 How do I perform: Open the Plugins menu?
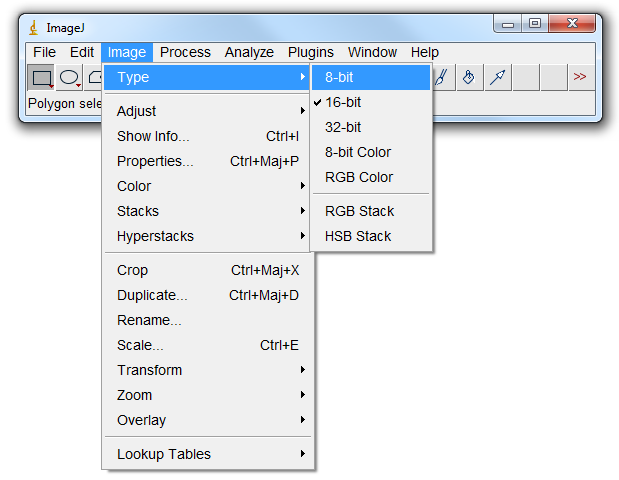[311, 52]
